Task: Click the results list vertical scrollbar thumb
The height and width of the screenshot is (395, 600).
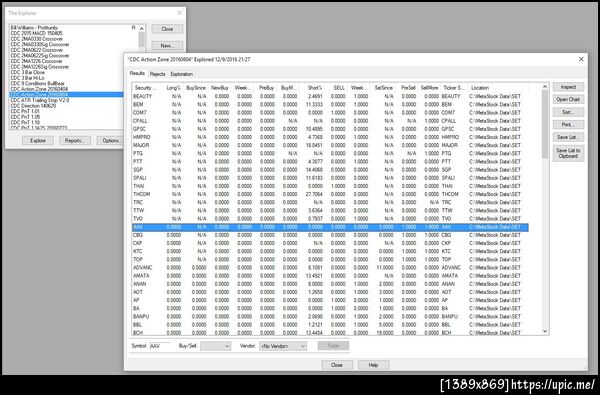Action: [x=545, y=124]
